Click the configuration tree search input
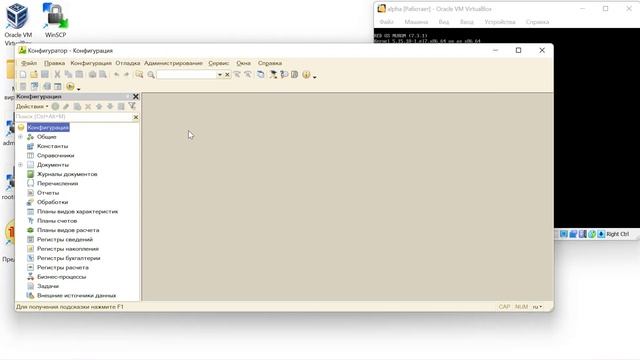Screen dimensions: 640x360 [74, 117]
